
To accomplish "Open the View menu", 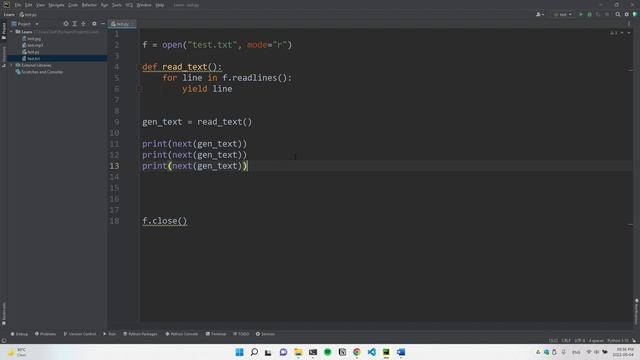I will tap(40, 5).
